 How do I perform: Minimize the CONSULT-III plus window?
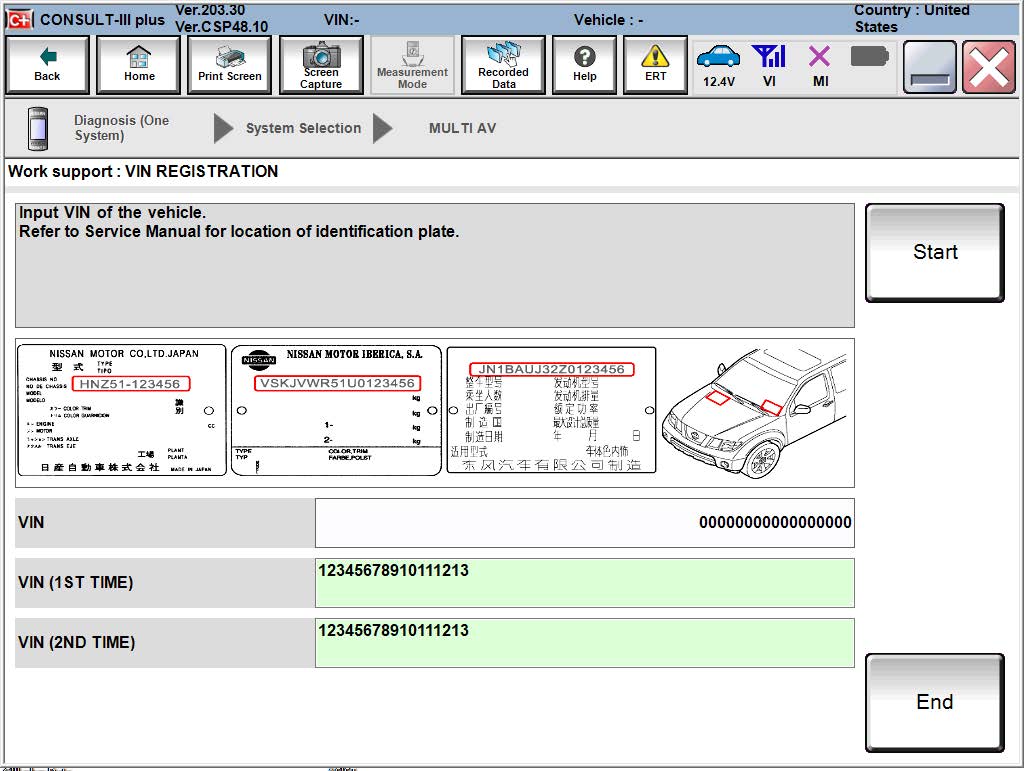[x=929, y=67]
